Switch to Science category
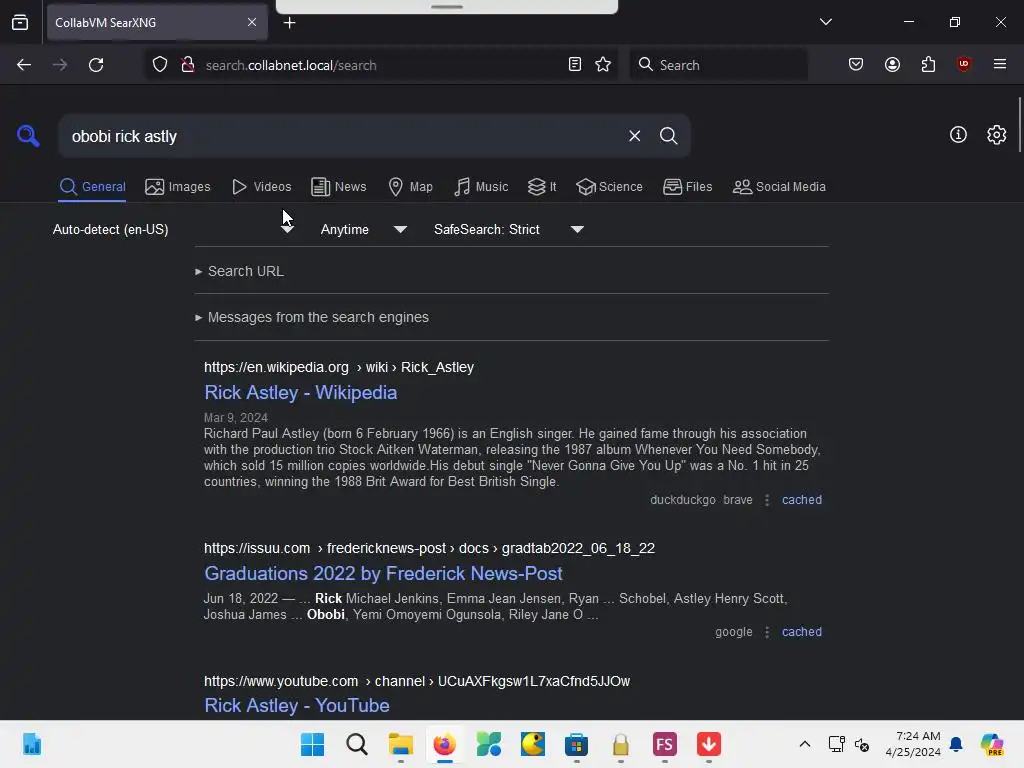Screen dimensions: 1024x768 (x=610, y=187)
